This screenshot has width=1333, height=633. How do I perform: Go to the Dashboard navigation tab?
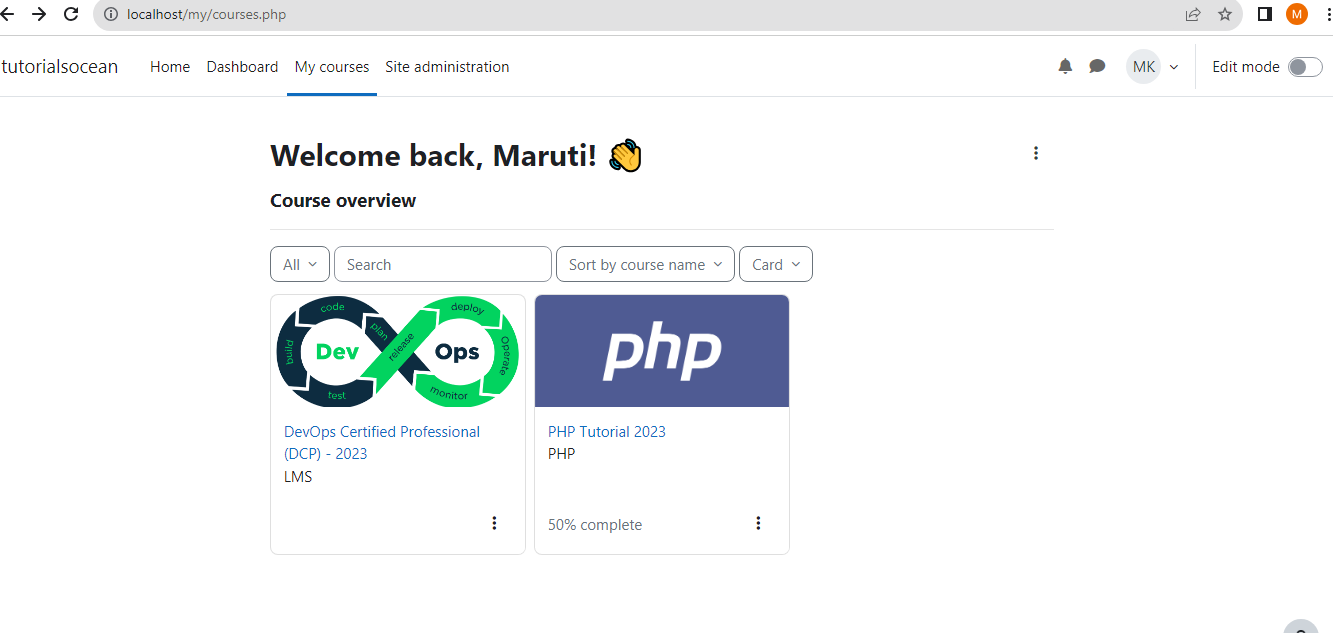(242, 67)
